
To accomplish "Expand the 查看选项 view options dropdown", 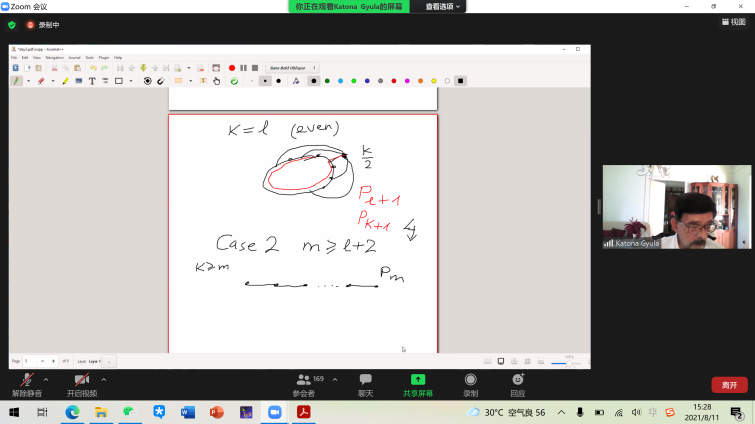I will [443, 6].
